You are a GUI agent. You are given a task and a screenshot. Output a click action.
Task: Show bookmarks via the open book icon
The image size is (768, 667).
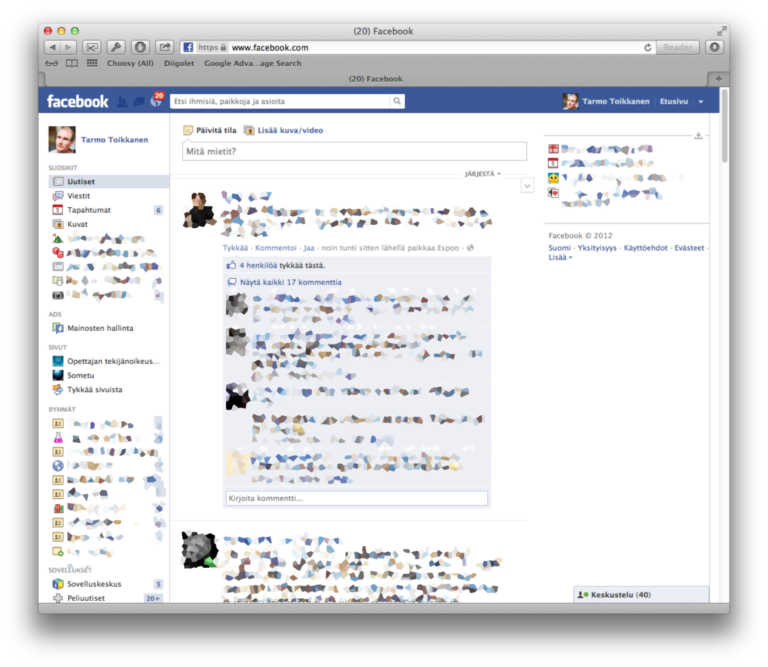click(72, 63)
